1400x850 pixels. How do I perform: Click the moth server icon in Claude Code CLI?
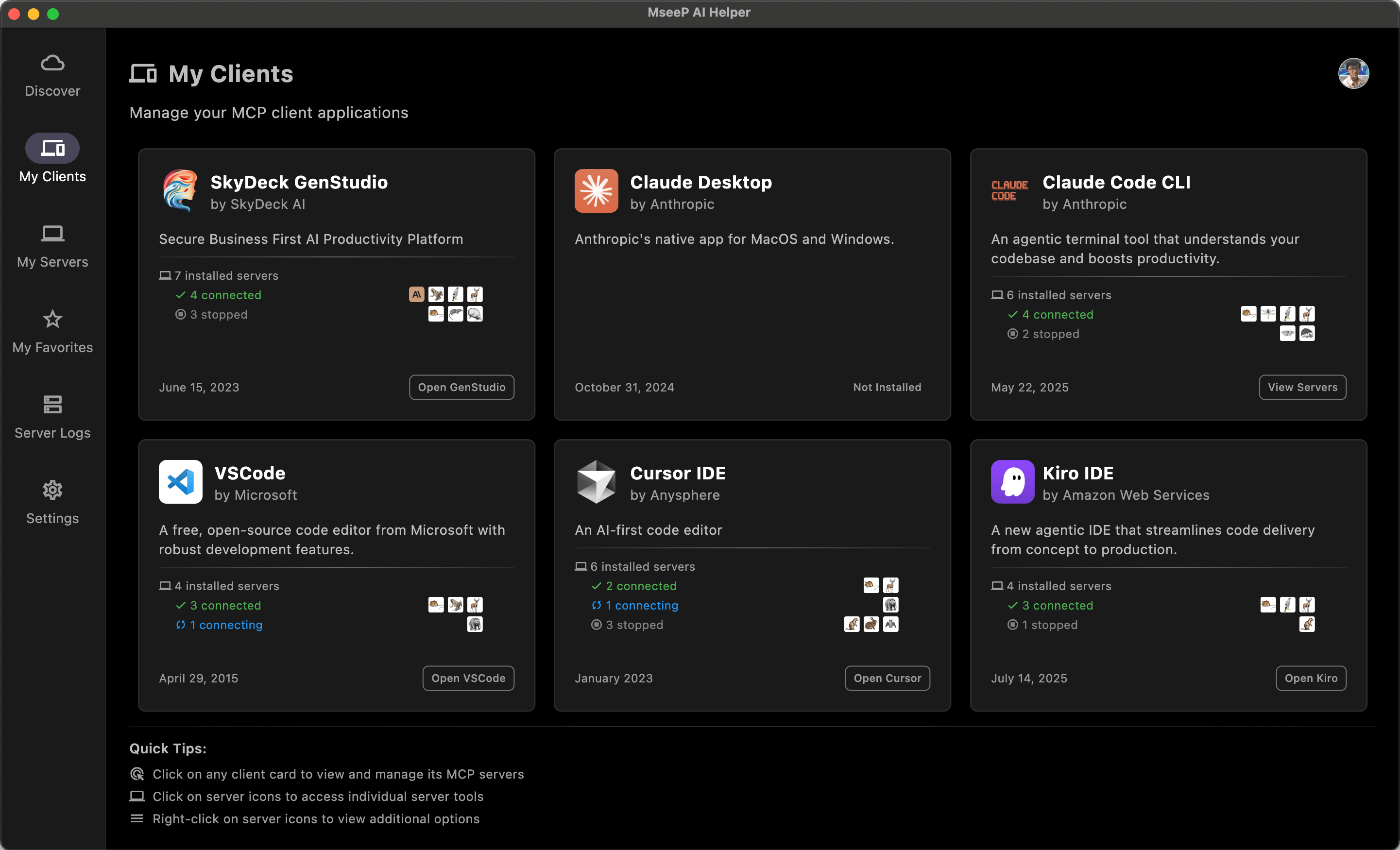(1287, 333)
